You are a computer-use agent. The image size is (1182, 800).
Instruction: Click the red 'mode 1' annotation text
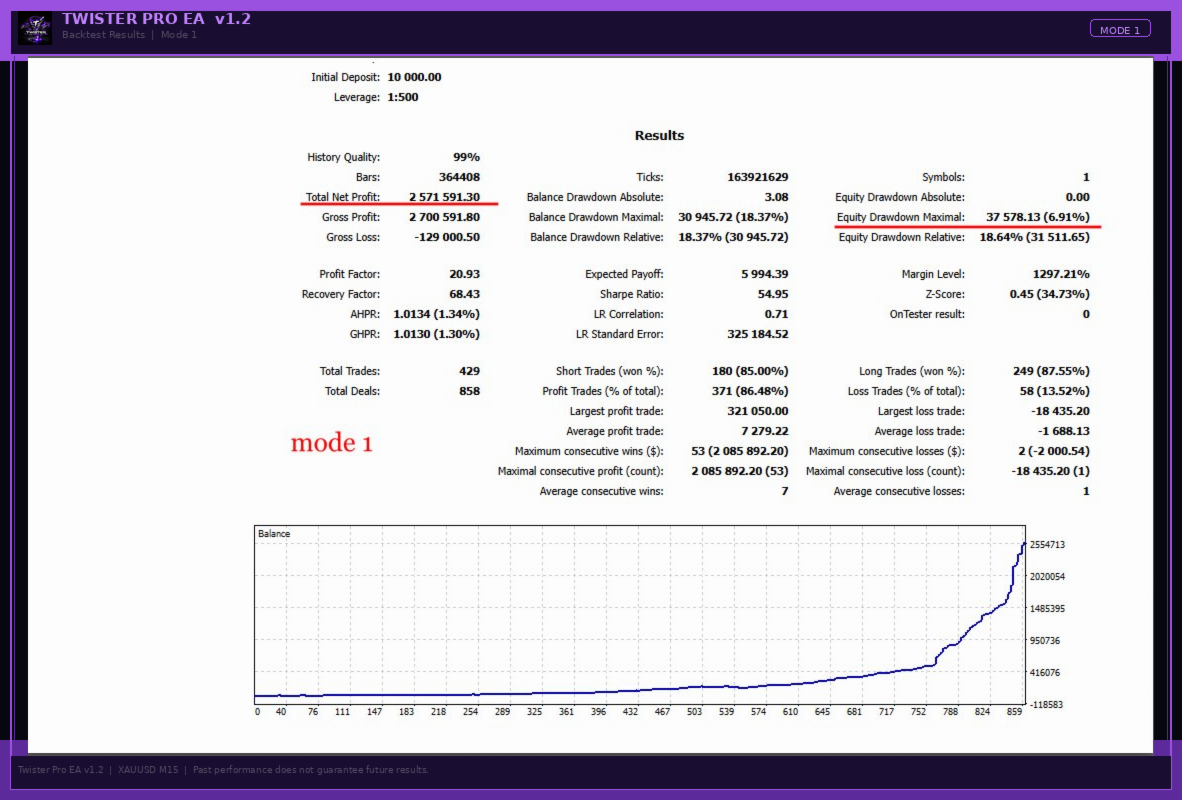click(332, 444)
